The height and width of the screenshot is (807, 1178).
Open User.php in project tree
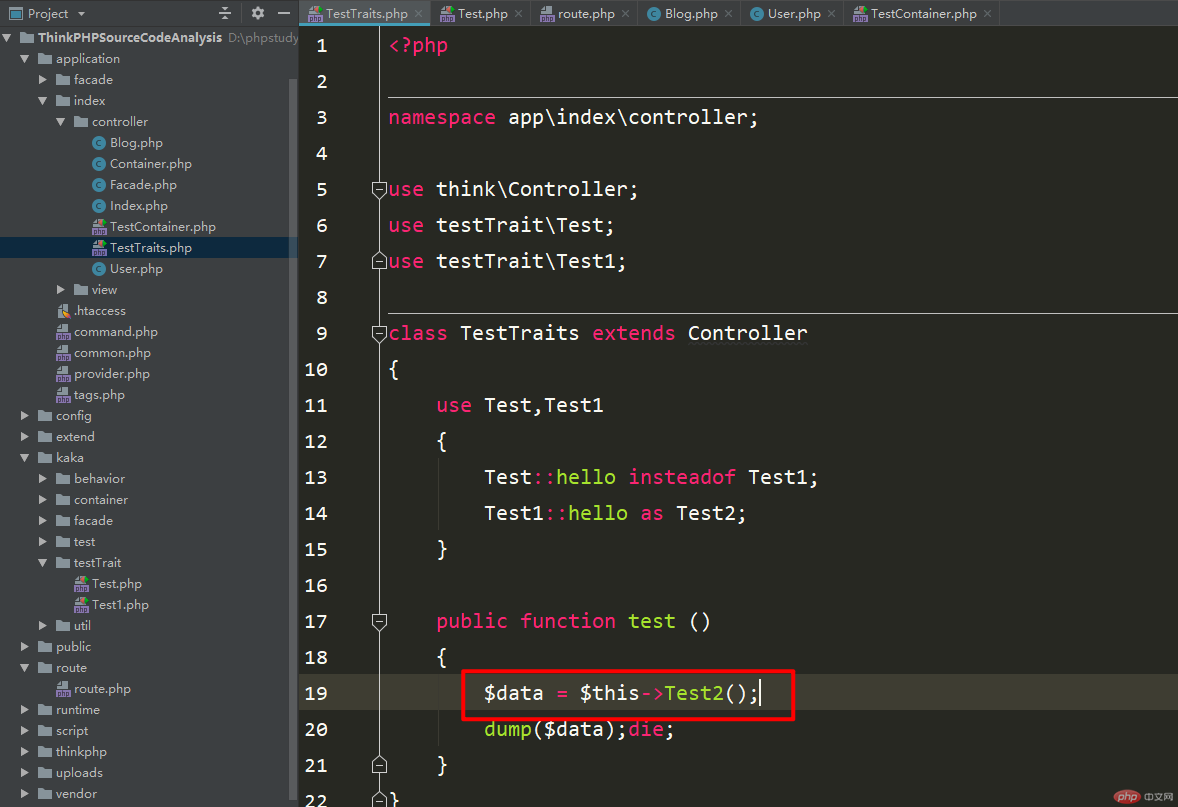(136, 269)
